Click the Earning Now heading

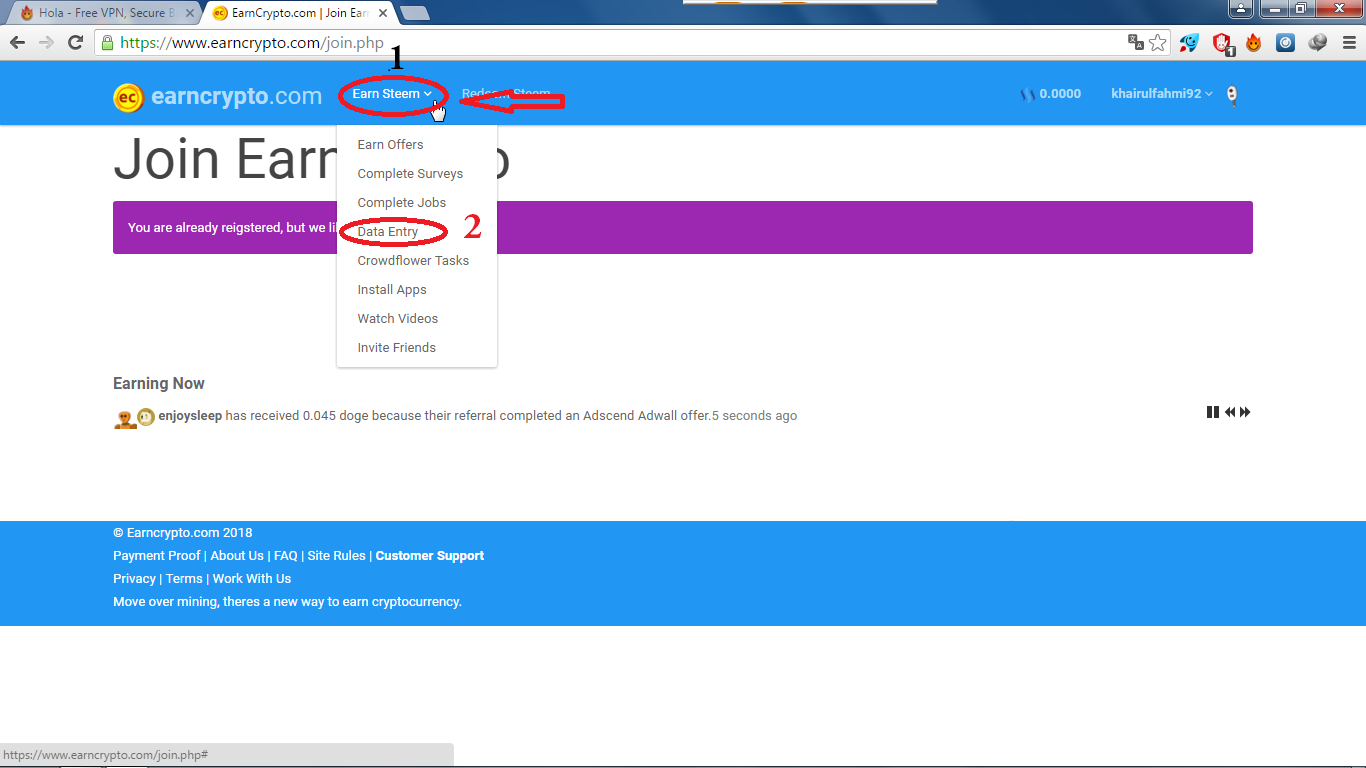(x=159, y=384)
